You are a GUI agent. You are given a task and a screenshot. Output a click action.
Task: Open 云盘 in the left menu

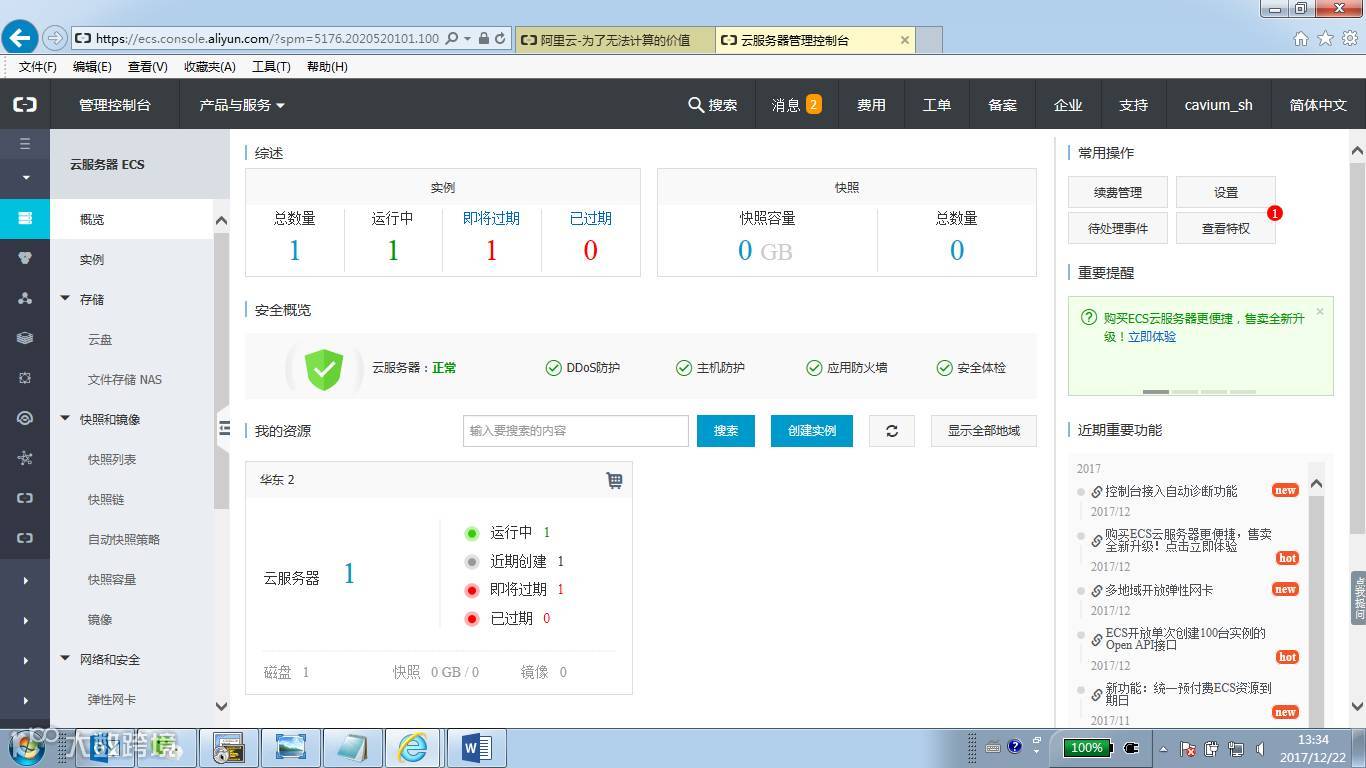click(100, 340)
